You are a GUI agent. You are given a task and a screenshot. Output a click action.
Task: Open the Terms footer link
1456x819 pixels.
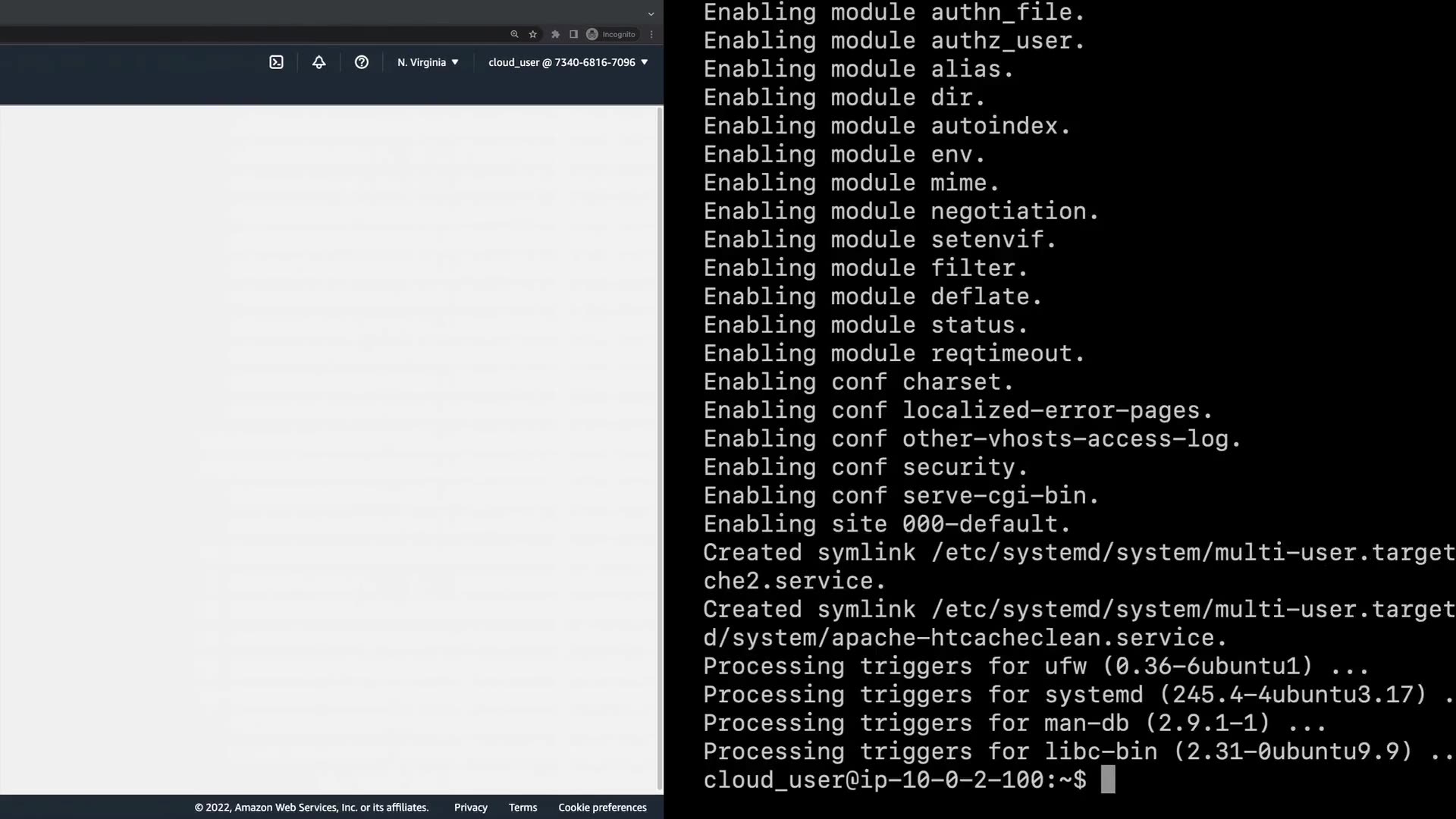(x=522, y=808)
